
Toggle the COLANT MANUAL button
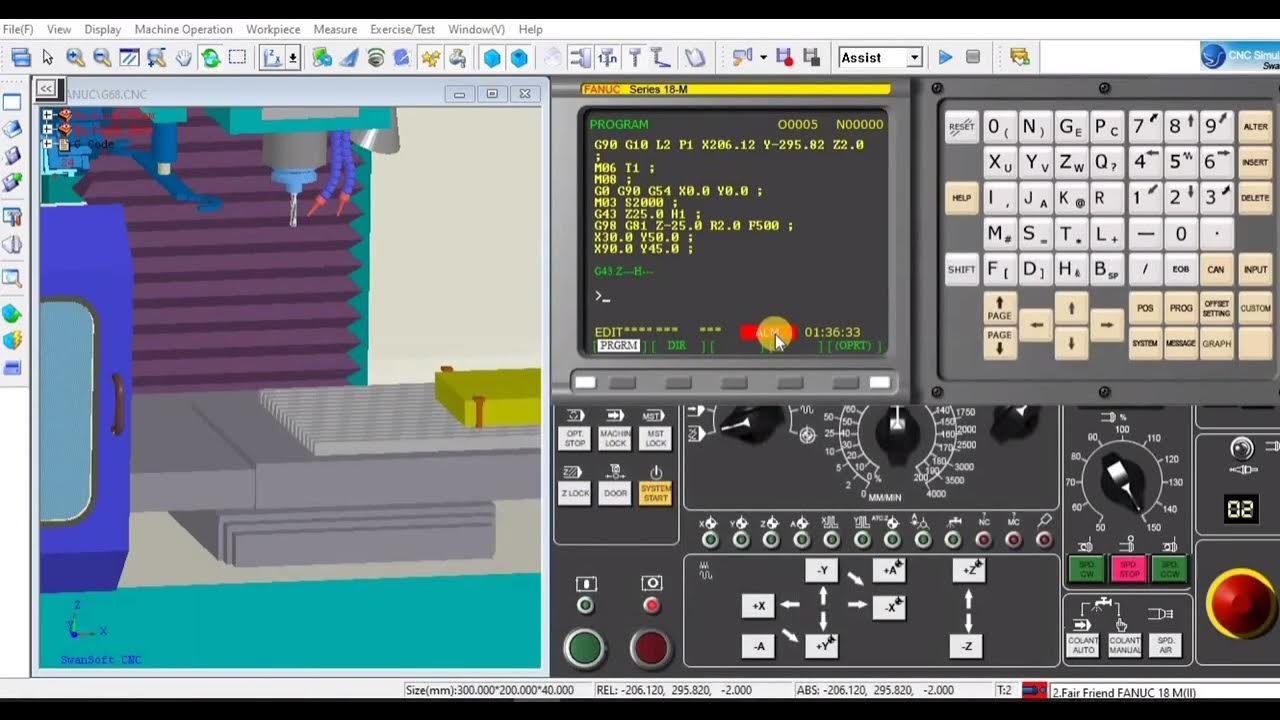[x=1124, y=645]
